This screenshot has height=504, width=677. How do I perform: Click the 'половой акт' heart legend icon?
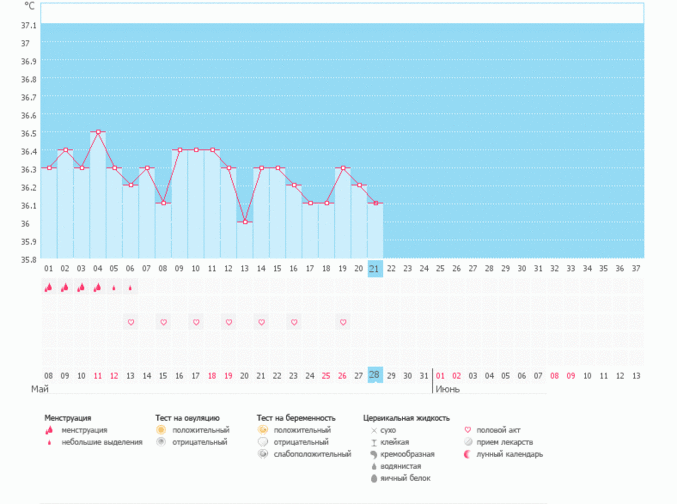pos(468,430)
